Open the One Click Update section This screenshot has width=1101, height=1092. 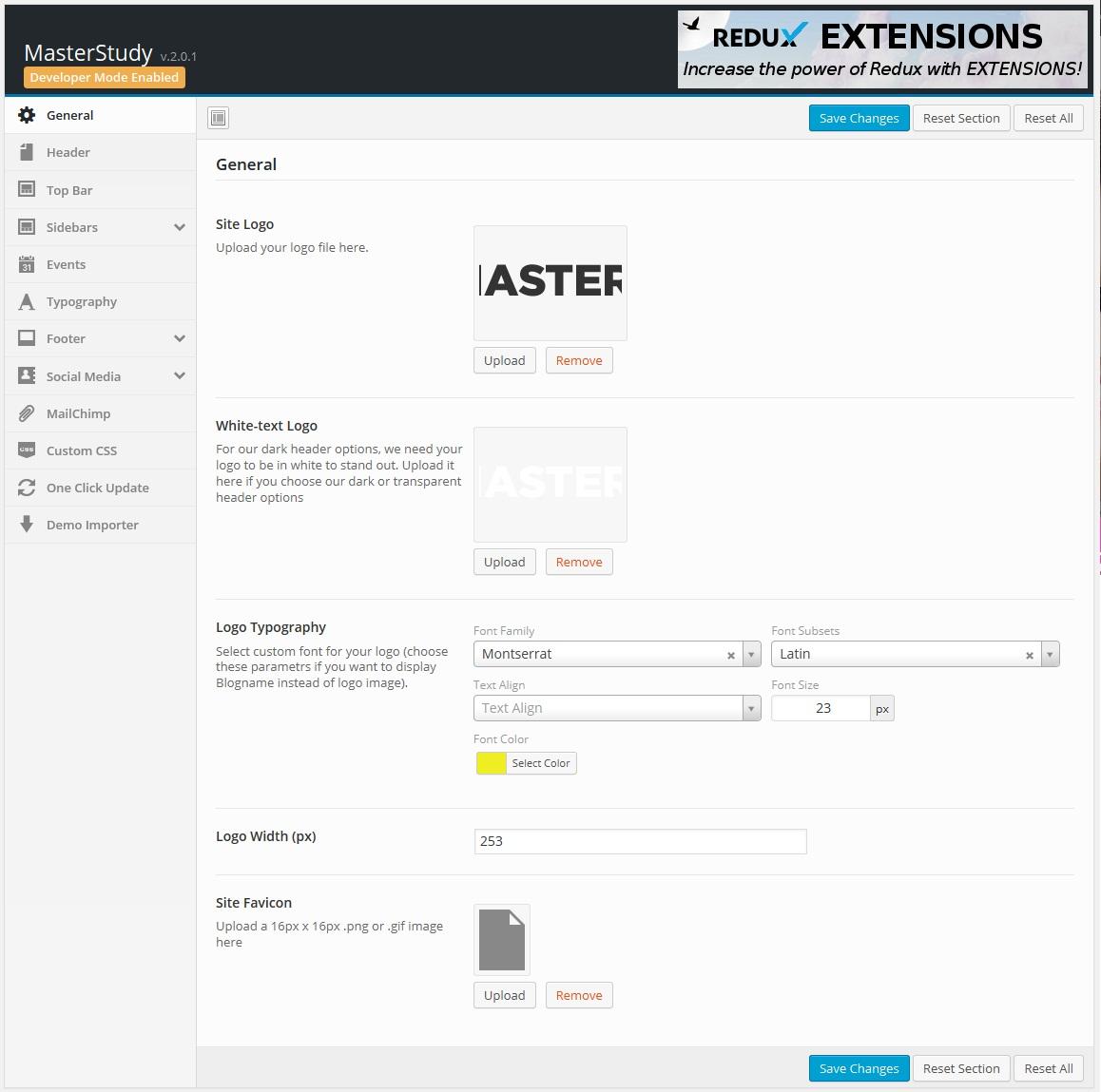pyautogui.click(x=101, y=488)
